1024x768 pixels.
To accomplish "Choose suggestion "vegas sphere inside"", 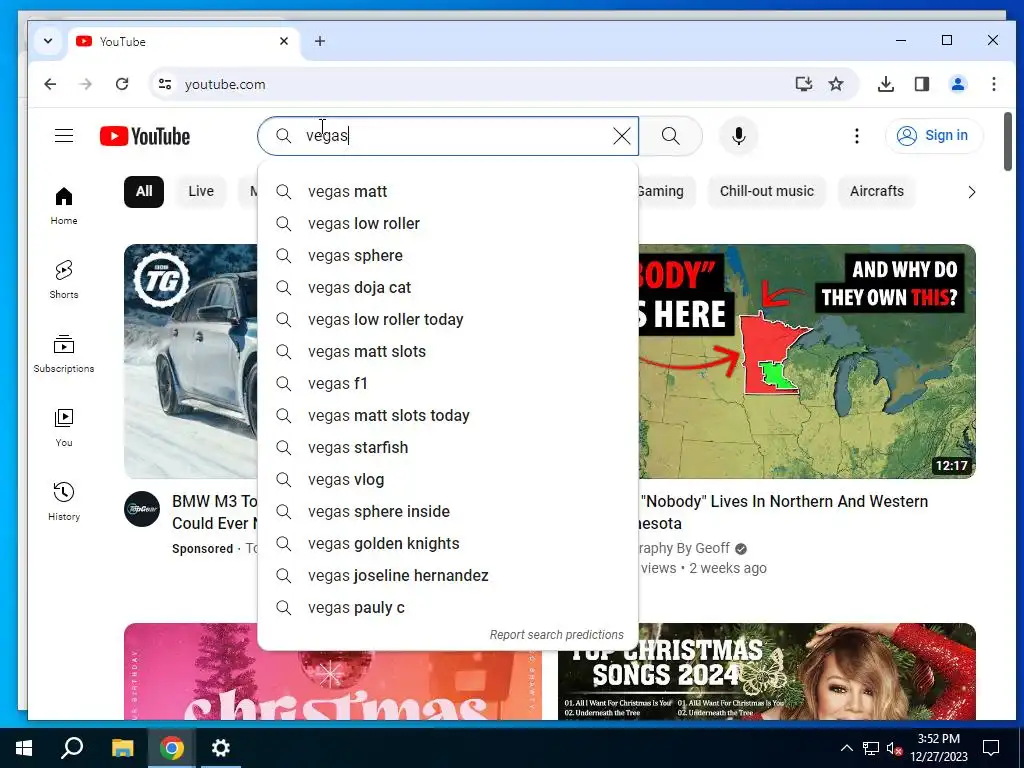I will pos(448,511).
